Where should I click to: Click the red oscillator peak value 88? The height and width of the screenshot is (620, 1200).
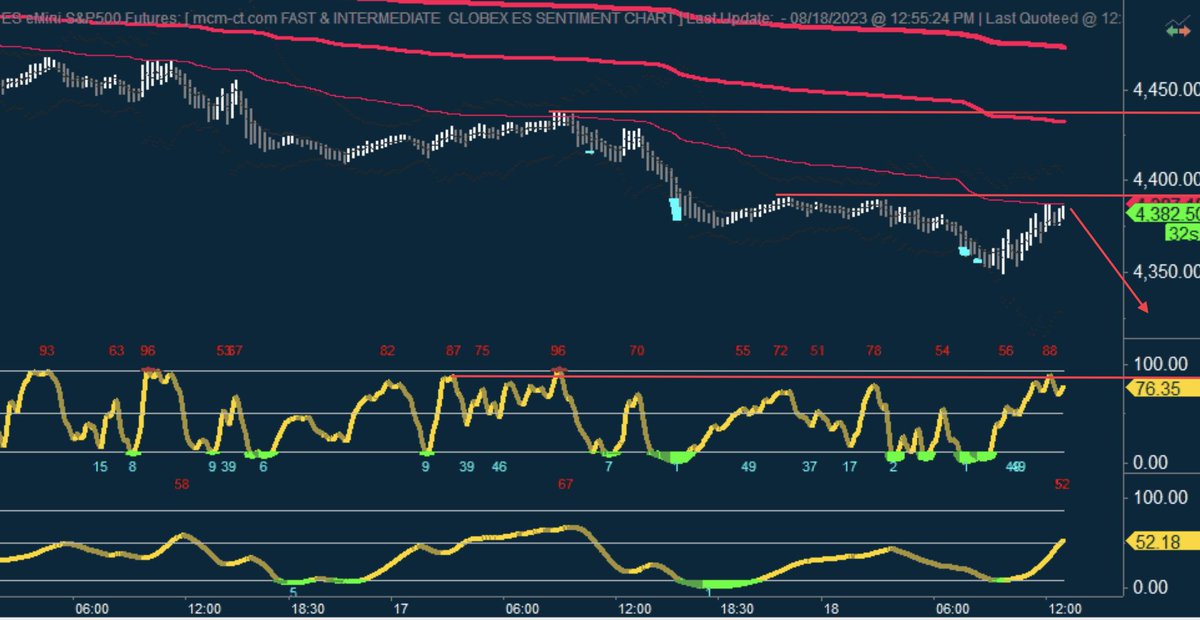(x=1049, y=351)
